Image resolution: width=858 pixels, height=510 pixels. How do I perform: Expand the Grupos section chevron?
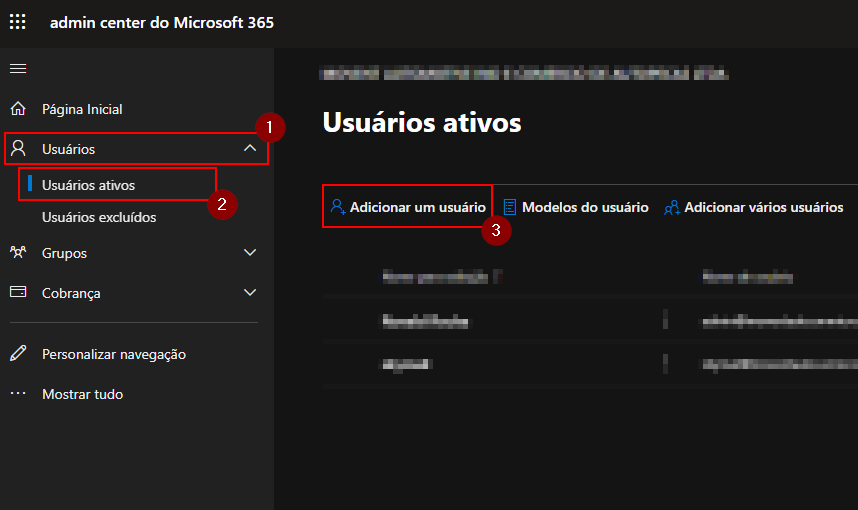tap(250, 252)
